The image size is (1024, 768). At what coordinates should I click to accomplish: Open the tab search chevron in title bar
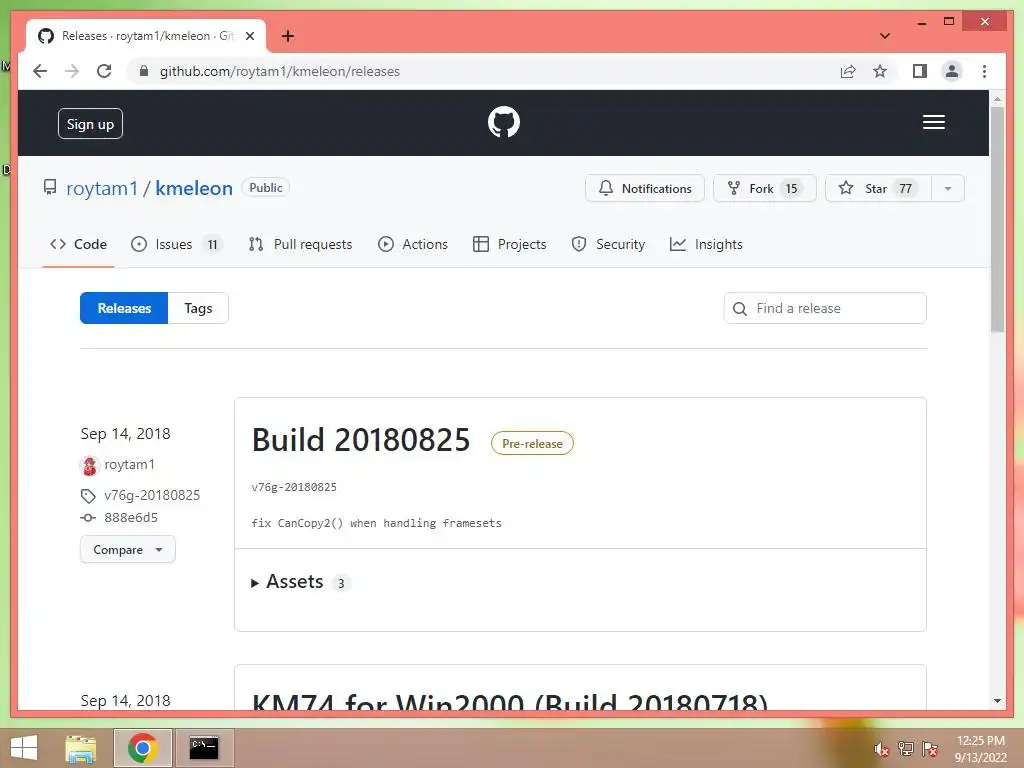[884, 36]
